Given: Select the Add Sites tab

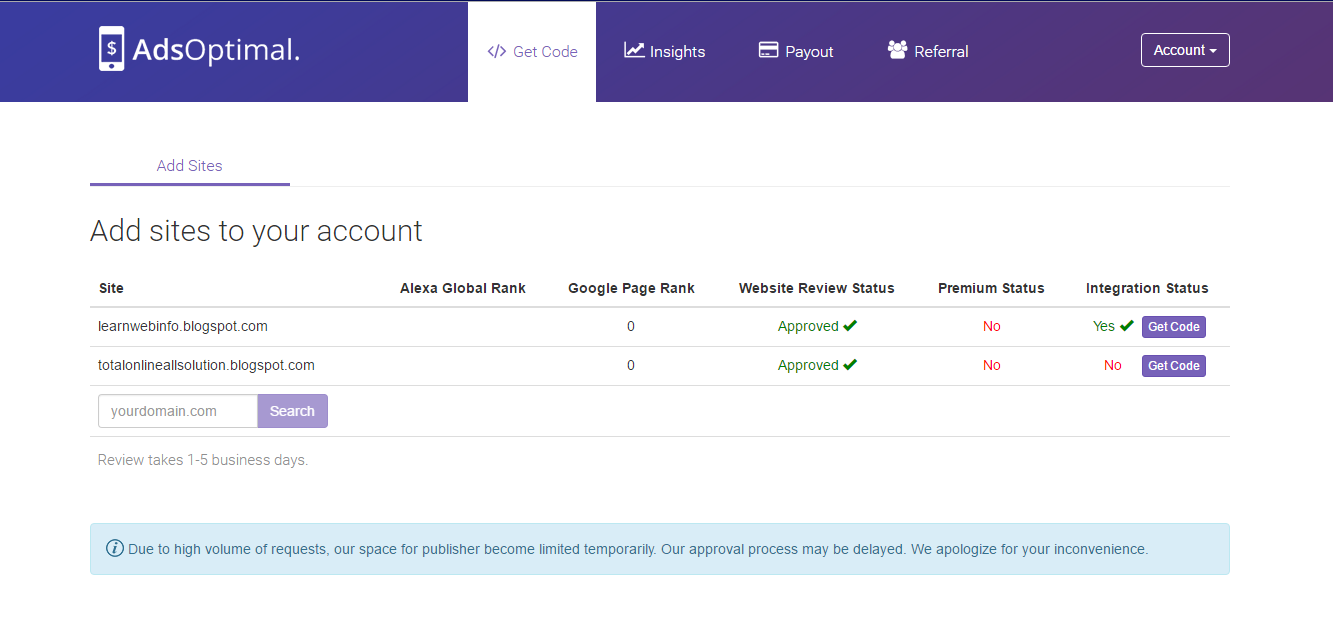Looking at the screenshot, I should (190, 166).
